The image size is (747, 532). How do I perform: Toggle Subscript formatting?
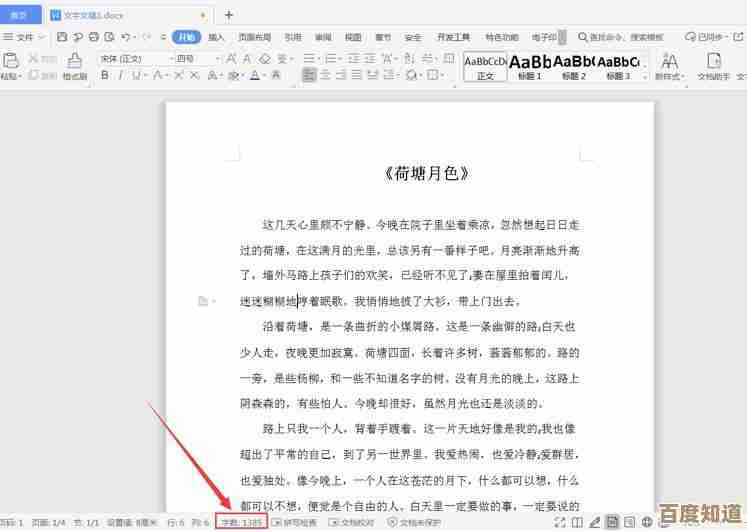point(194,75)
